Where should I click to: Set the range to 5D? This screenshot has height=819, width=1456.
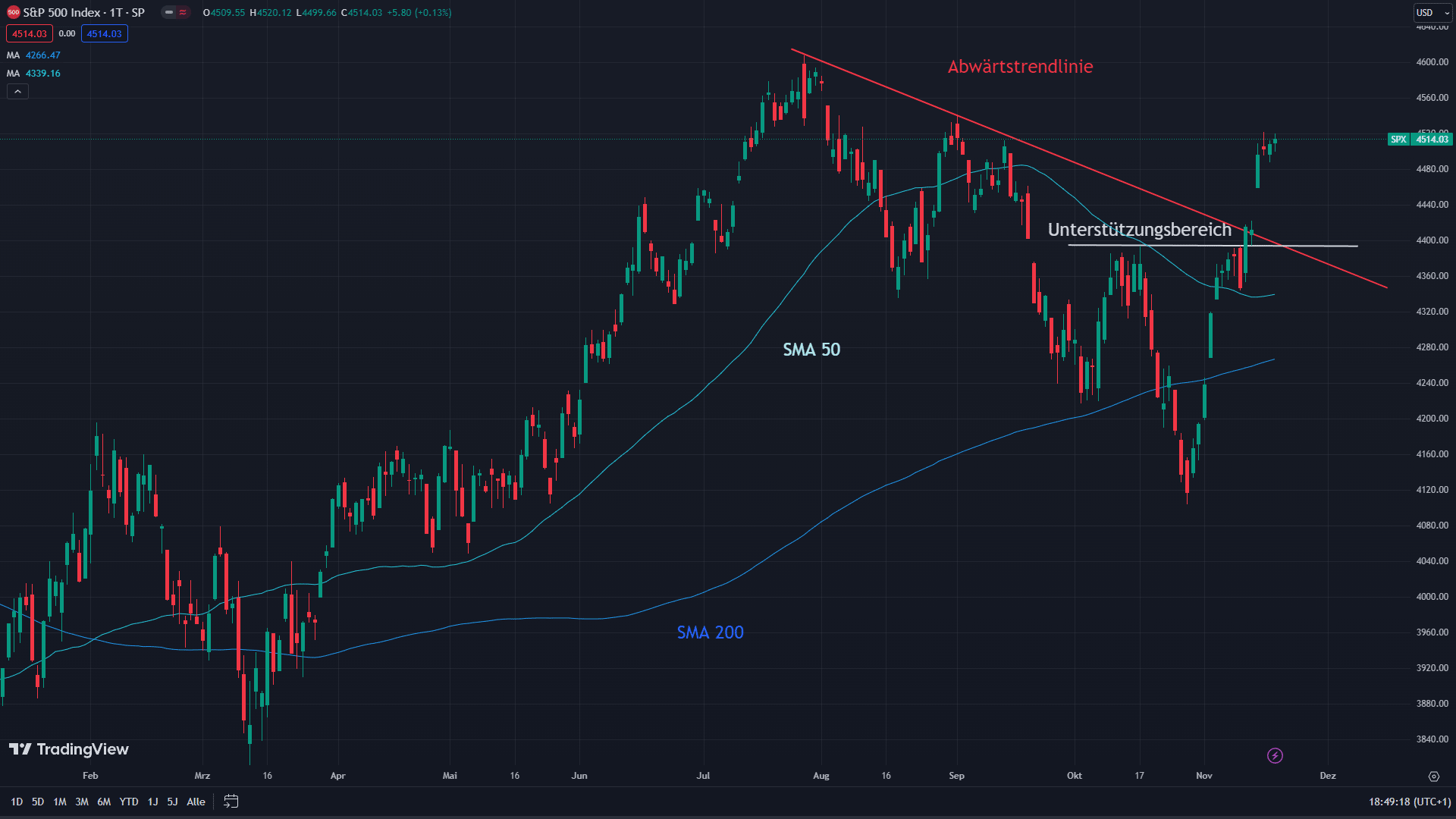[x=38, y=802]
